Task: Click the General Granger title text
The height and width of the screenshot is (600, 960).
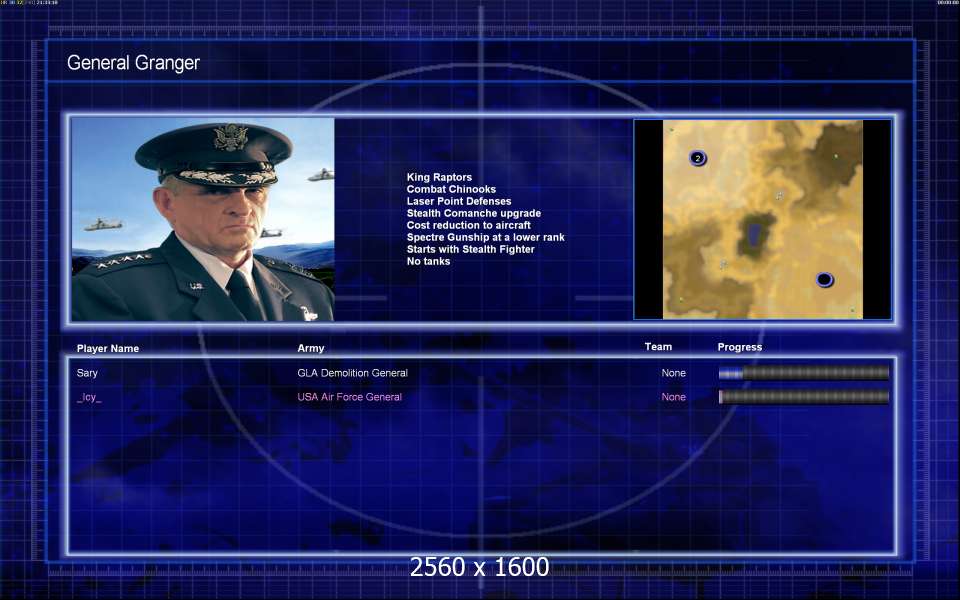Action: [133, 63]
